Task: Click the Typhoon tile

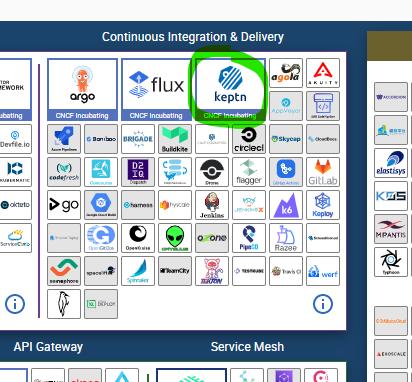Action: tap(391, 262)
